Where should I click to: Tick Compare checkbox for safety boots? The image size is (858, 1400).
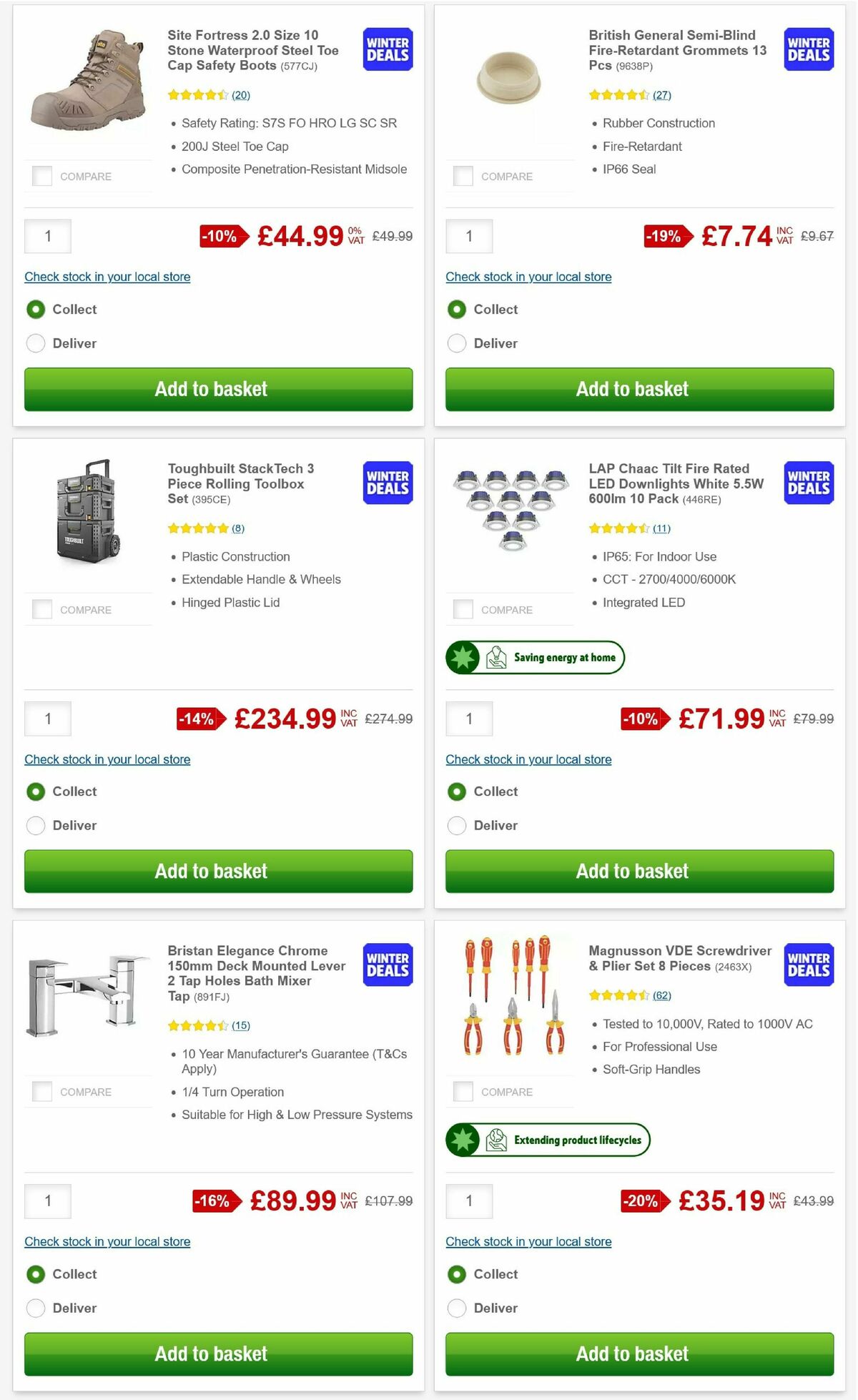(x=42, y=175)
